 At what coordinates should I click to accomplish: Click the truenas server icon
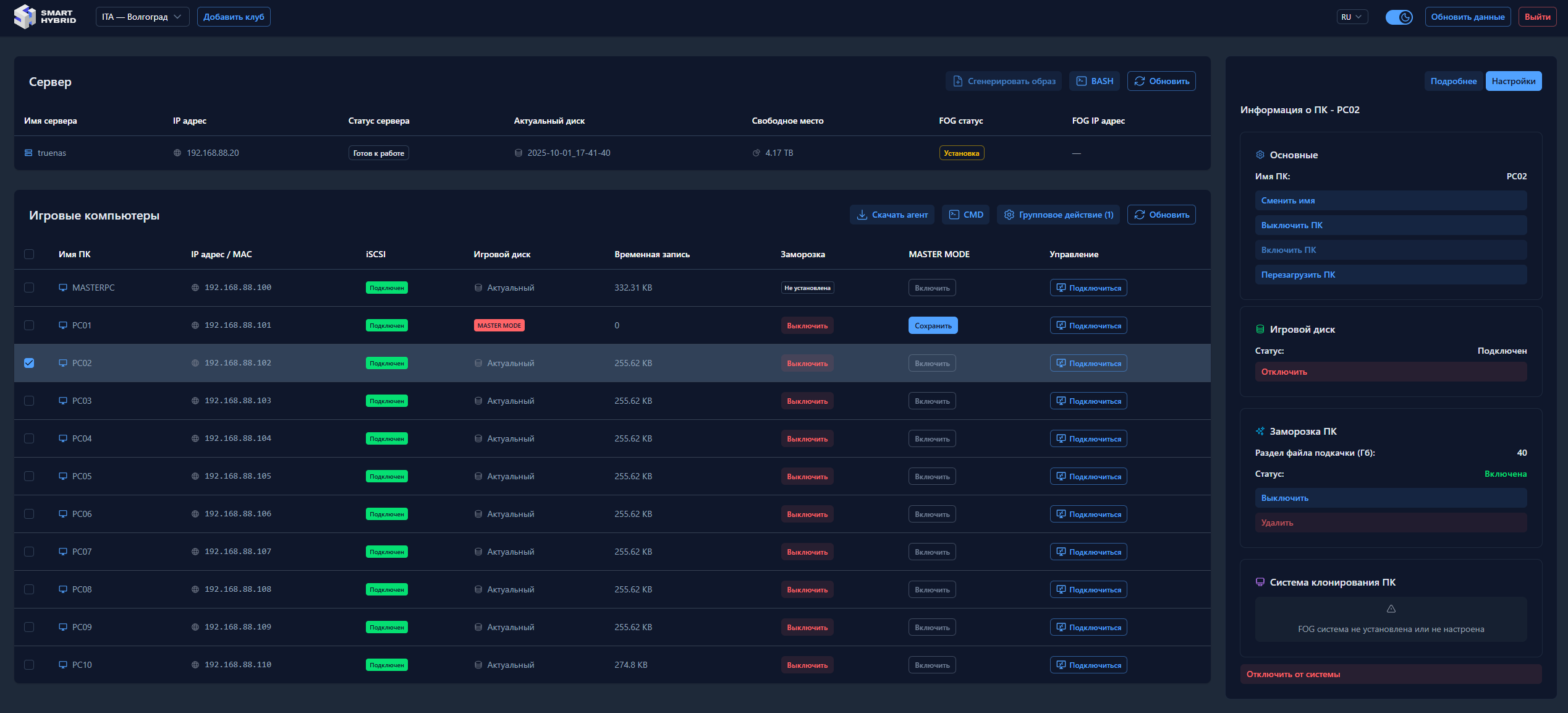28,153
